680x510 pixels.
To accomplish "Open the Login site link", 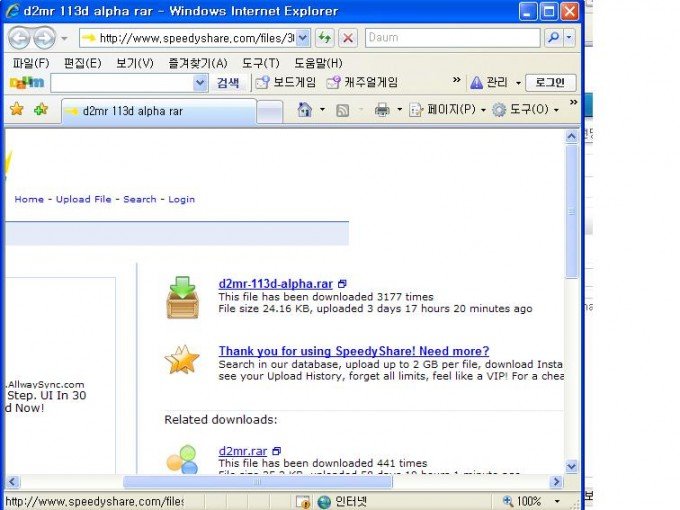I will [x=181, y=199].
